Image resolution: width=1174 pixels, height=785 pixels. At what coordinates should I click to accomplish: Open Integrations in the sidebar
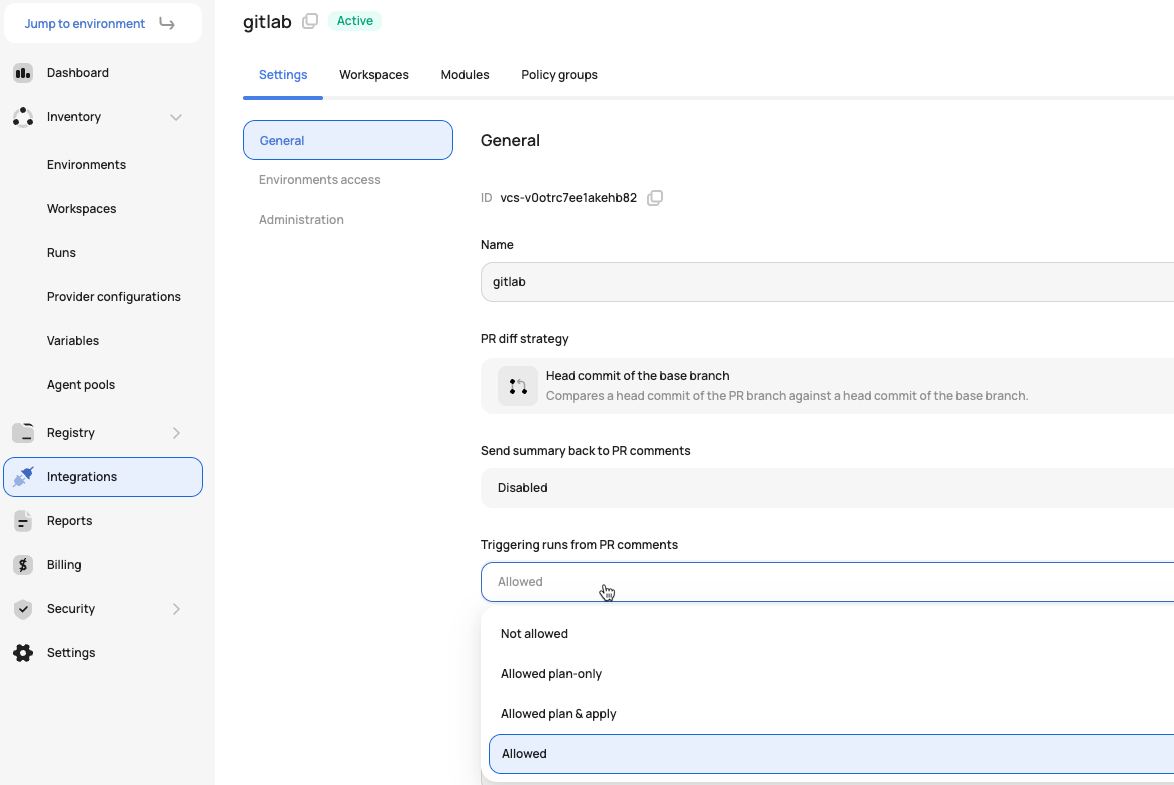tap(103, 476)
